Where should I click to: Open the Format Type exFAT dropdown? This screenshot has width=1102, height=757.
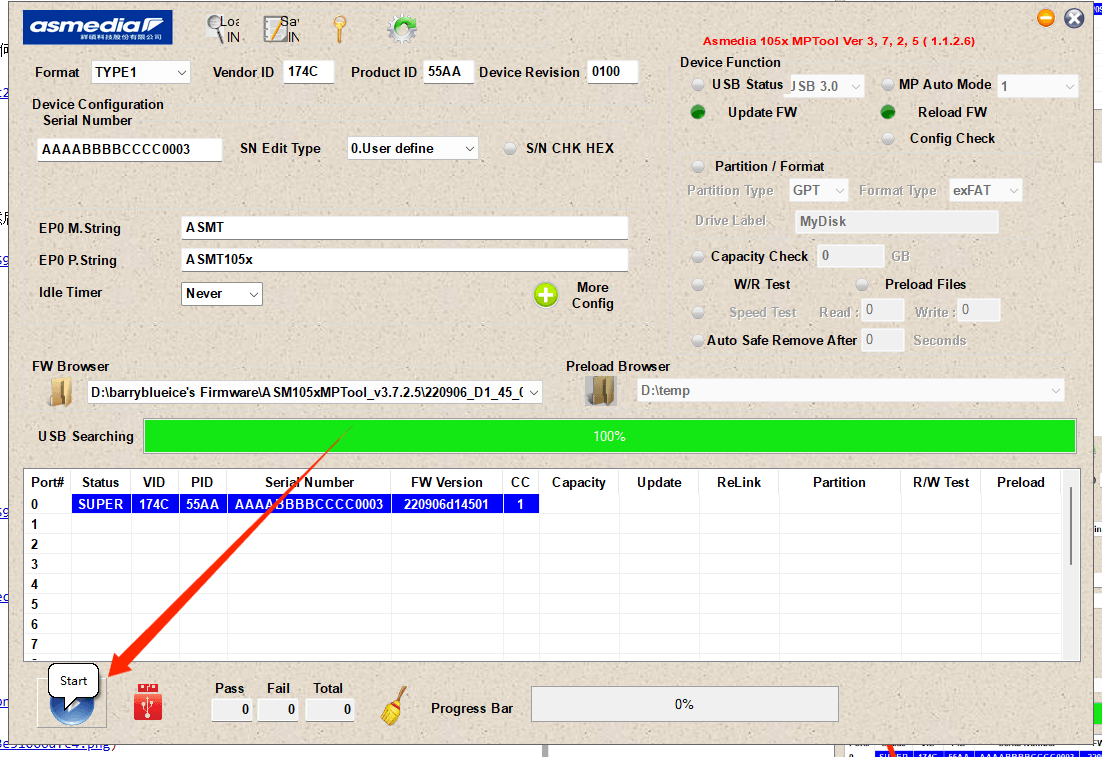(x=985, y=190)
